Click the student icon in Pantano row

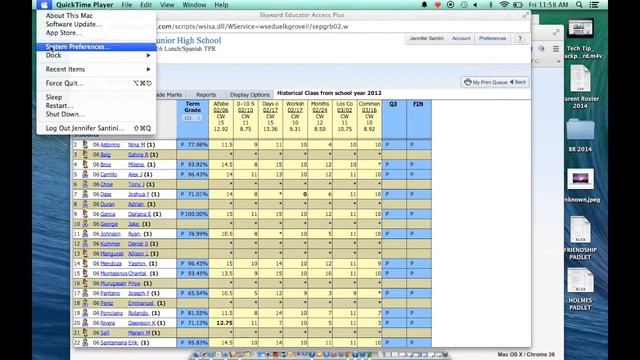85,293
